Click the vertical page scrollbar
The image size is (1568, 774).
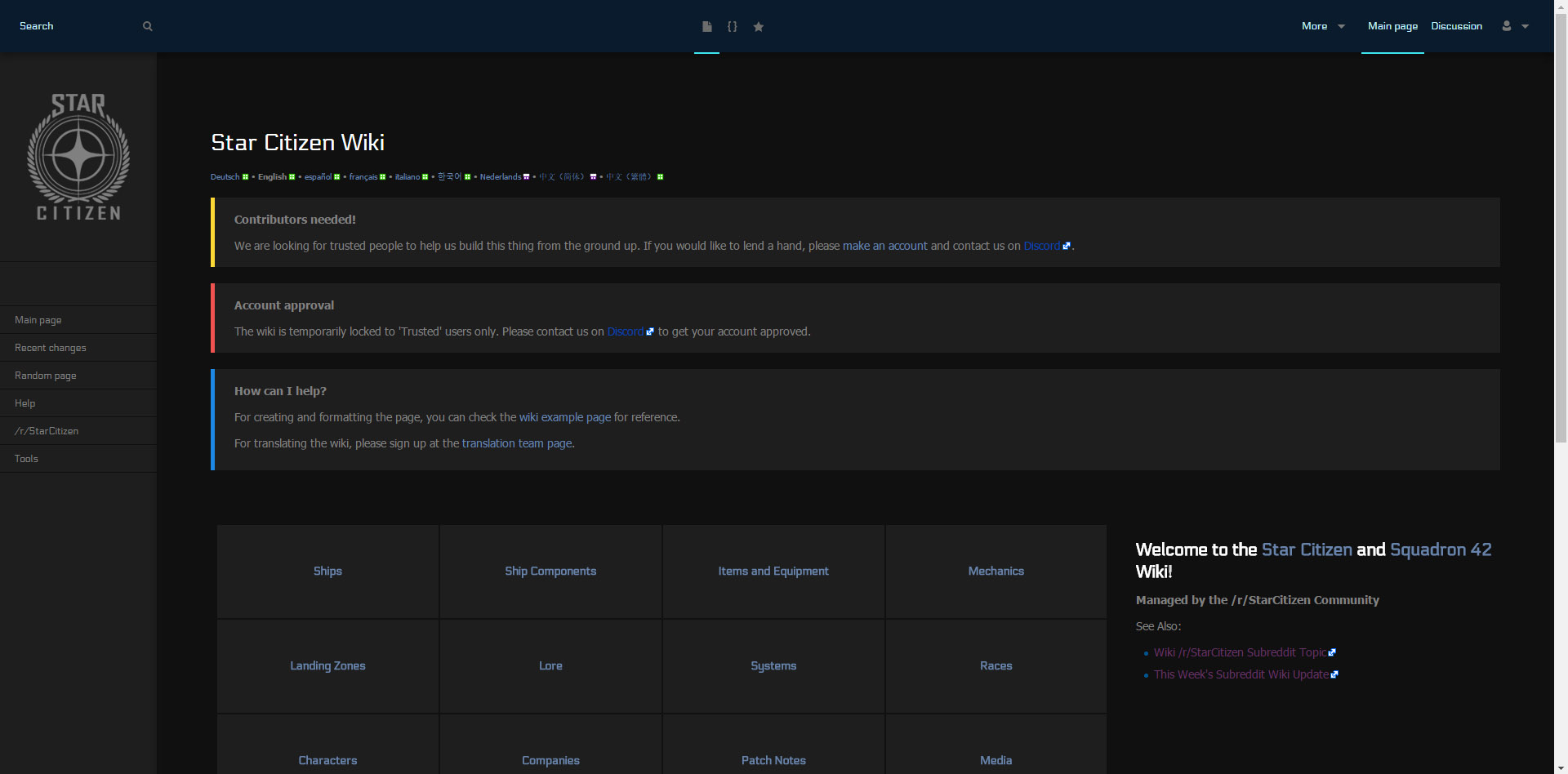click(1561, 229)
